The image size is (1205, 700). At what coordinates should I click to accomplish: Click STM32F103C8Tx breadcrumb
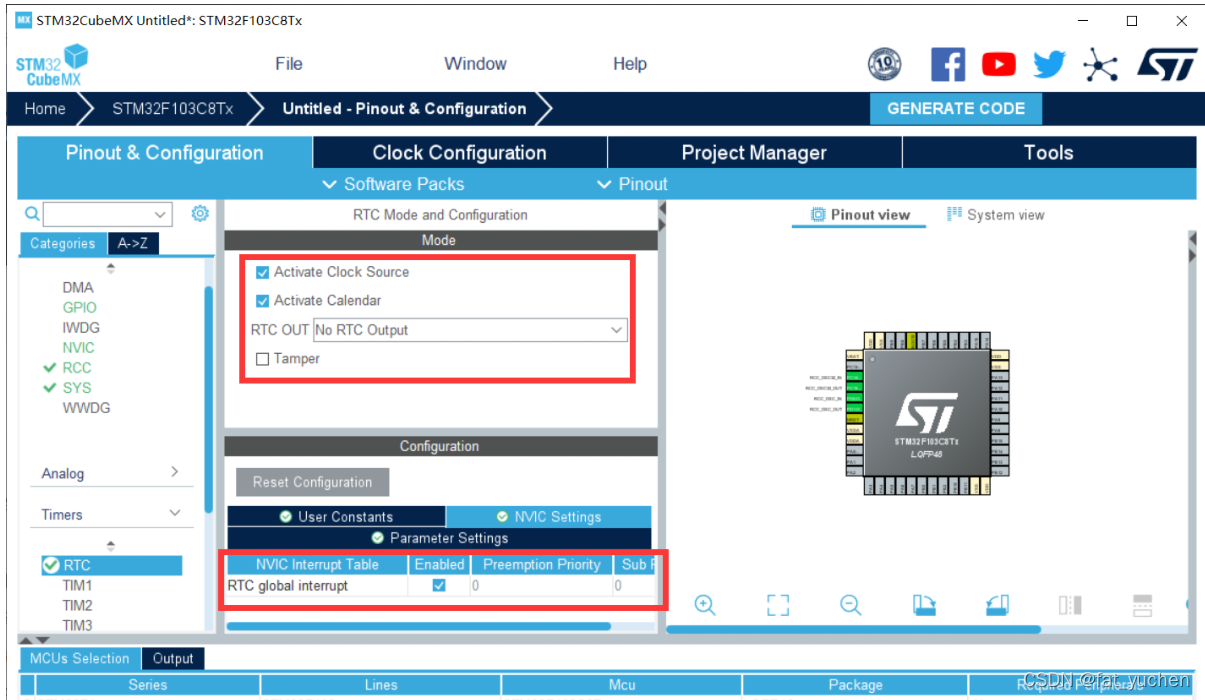[172, 109]
